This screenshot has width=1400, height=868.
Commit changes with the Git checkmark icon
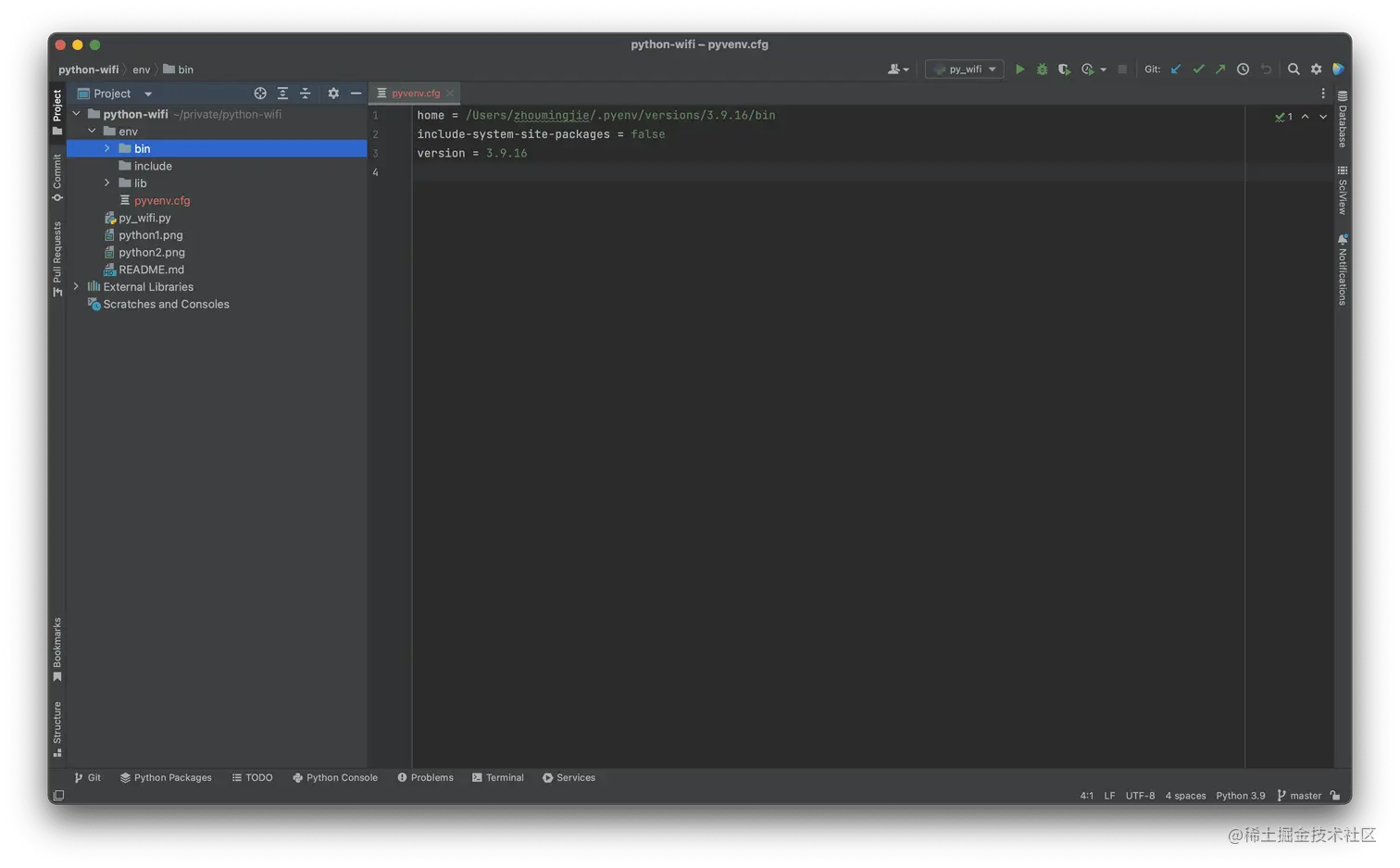[1198, 69]
